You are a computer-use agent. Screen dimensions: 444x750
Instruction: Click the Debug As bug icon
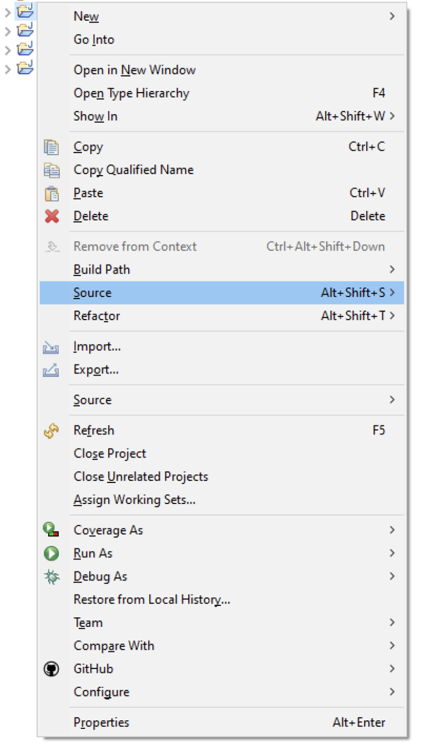pos(51,576)
